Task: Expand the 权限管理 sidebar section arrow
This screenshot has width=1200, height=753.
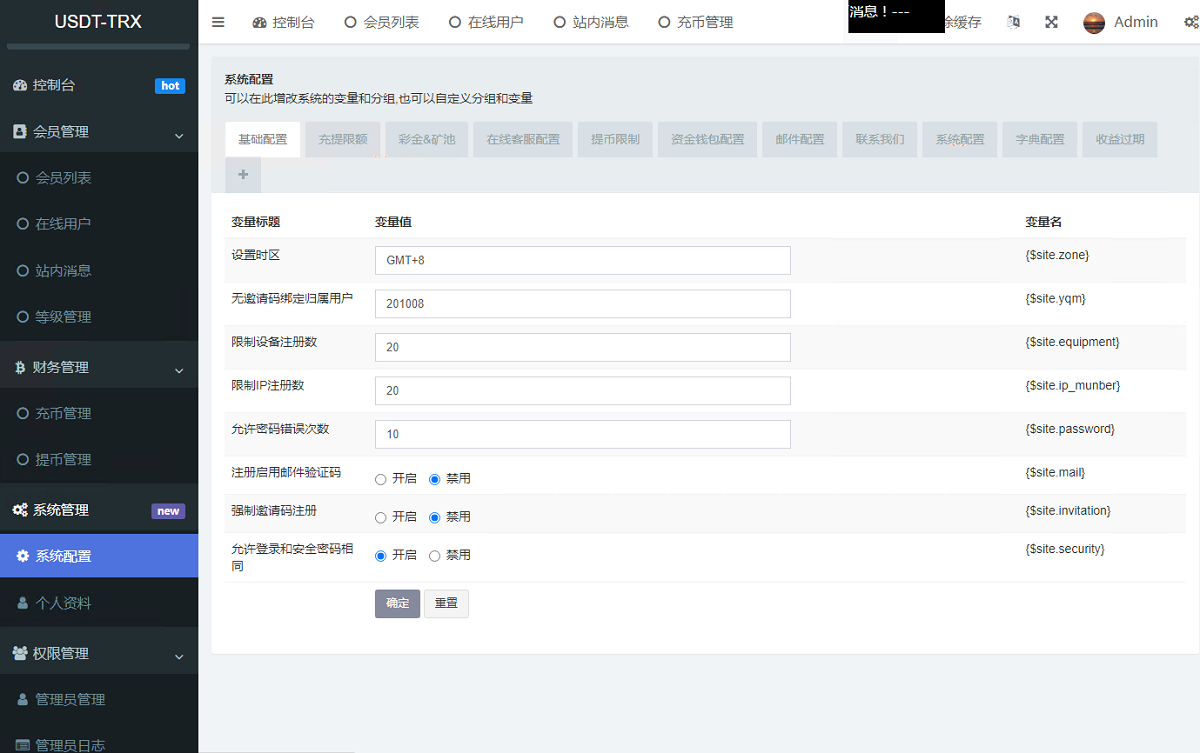Action: tap(179, 656)
